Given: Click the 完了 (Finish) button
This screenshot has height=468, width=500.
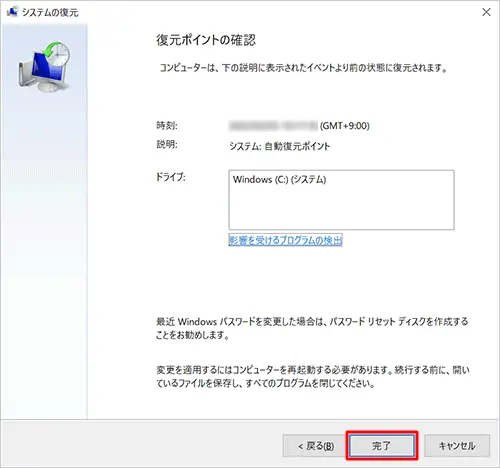Looking at the screenshot, I should click(382, 446).
